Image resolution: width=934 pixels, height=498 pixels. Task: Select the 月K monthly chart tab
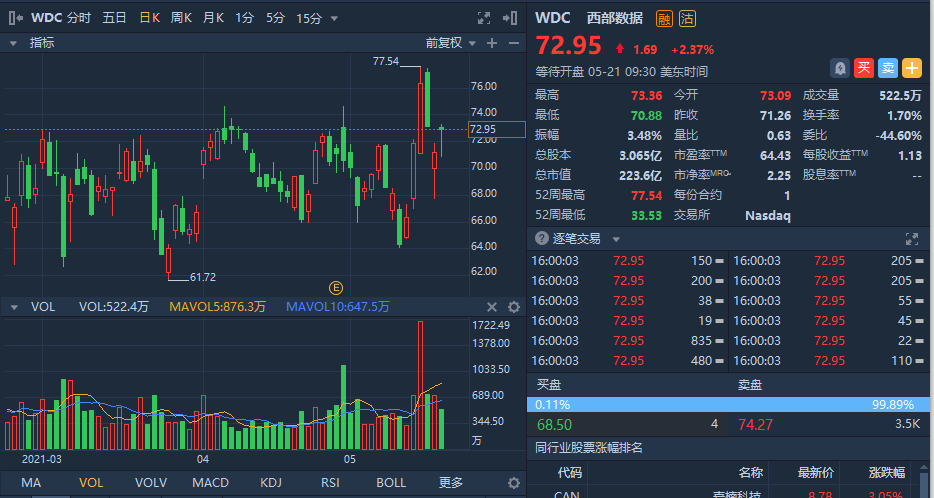coord(213,18)
